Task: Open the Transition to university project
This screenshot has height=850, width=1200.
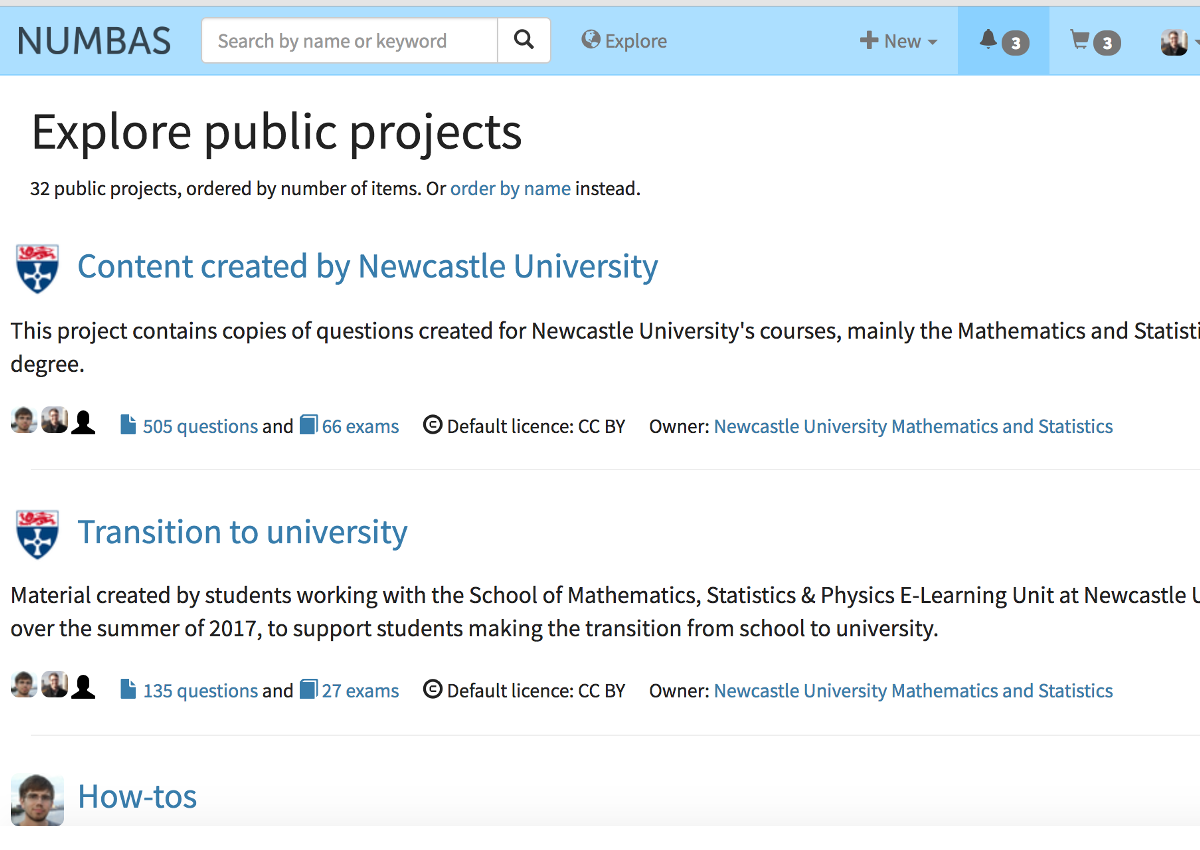Action: coord(243,532)
